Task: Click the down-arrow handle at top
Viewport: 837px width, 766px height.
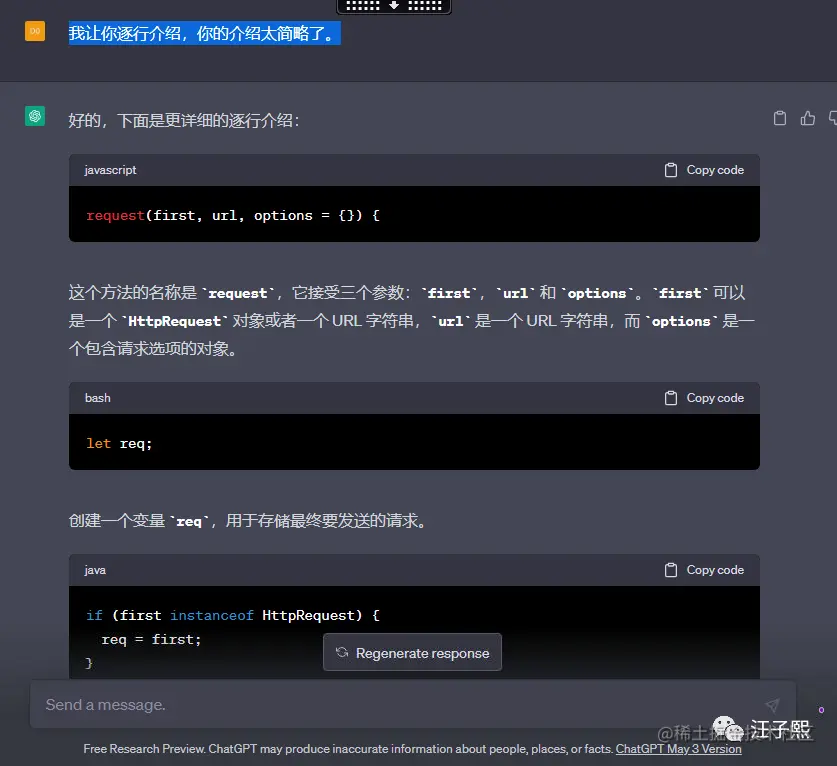Action: (x=394, y=6)
